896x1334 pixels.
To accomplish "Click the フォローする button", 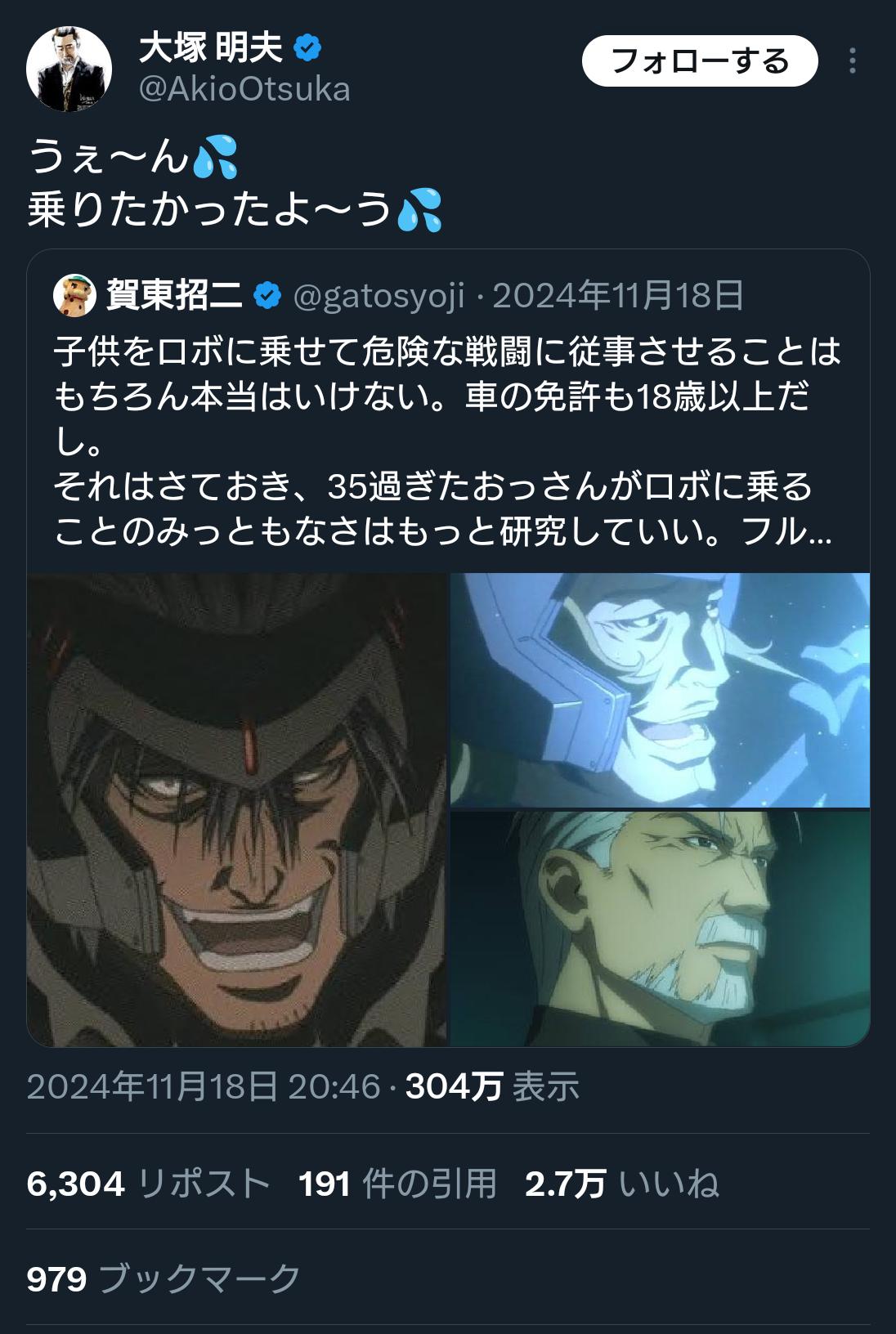I will (700, 61).
